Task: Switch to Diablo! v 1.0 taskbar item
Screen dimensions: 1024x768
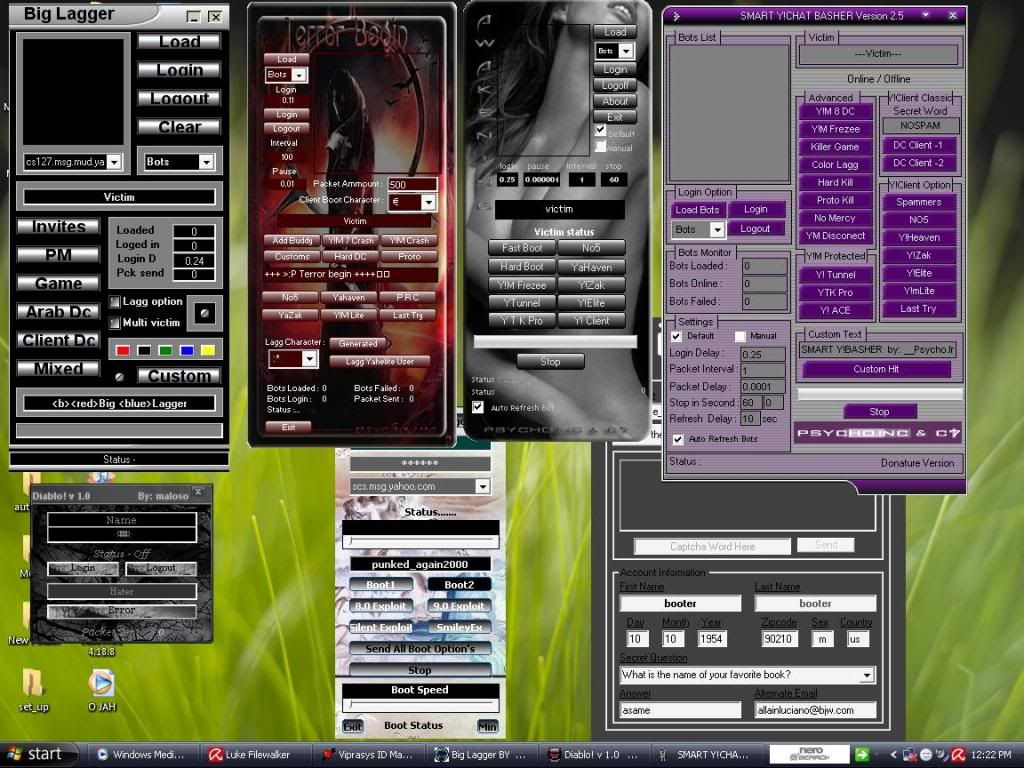Action: (596, 754)
